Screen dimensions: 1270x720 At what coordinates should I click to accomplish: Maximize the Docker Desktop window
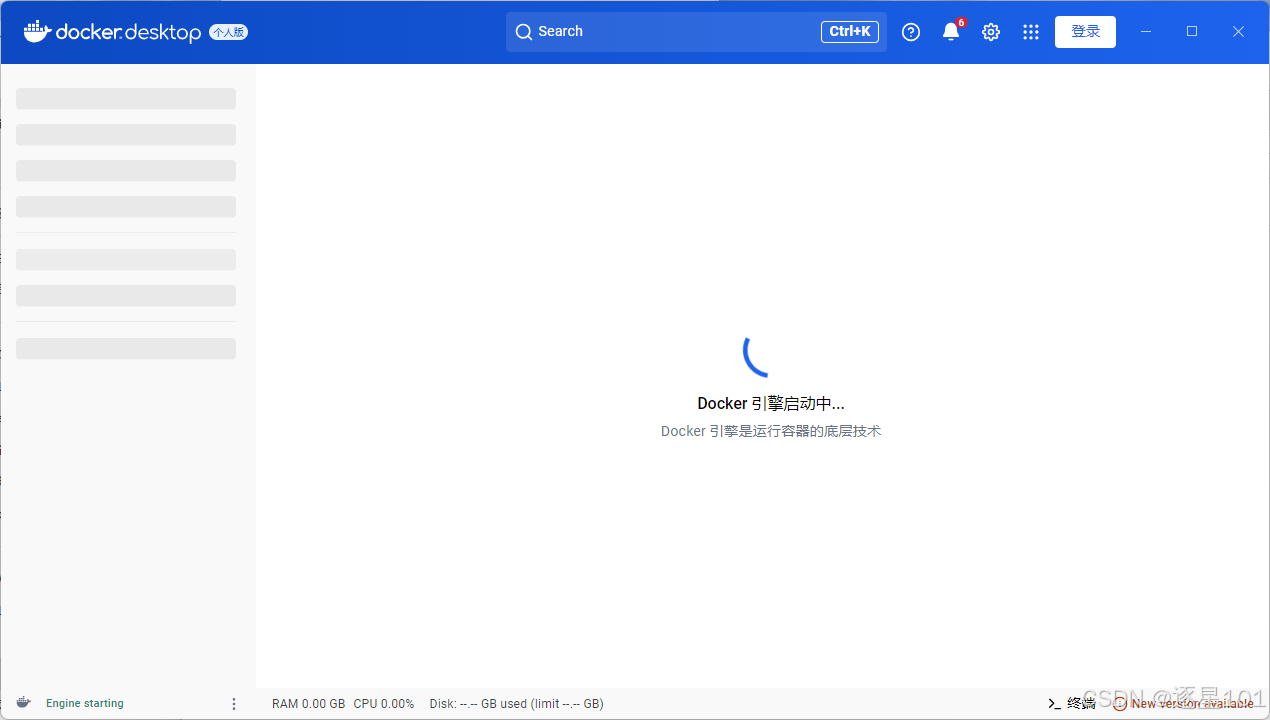tap(1192, 32)
